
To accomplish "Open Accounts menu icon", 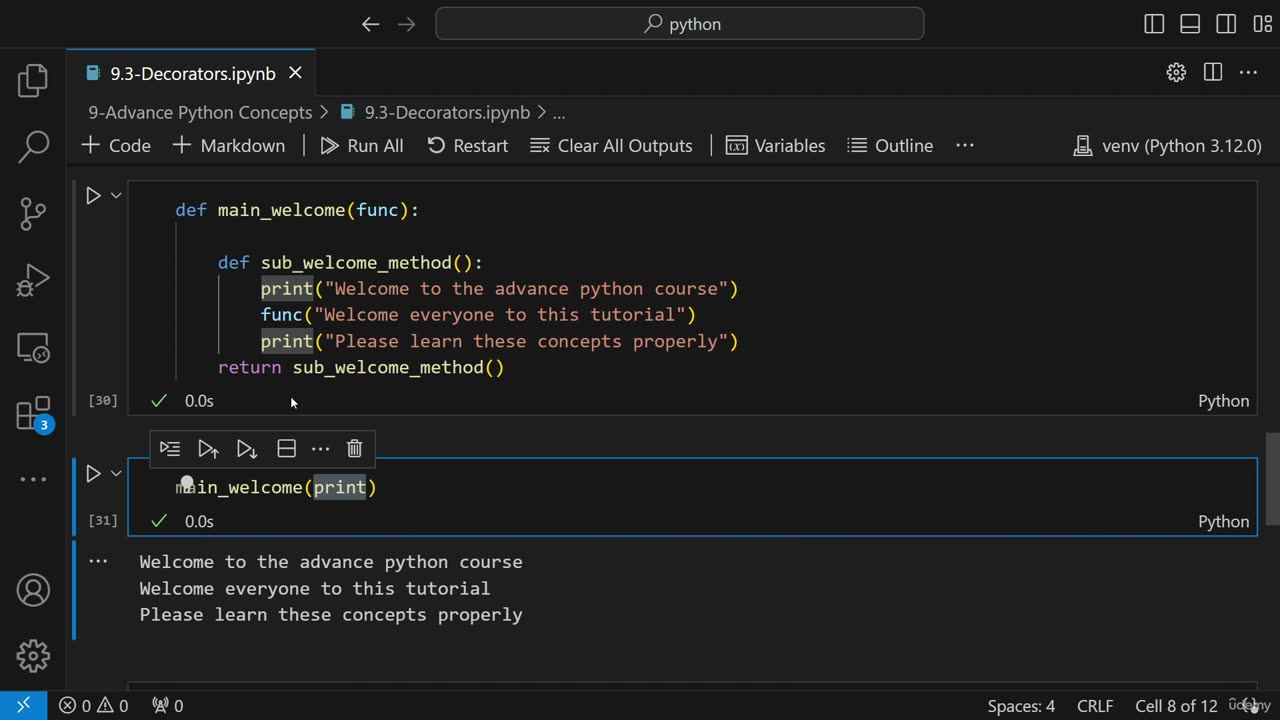I will click(x=33, y=590).
